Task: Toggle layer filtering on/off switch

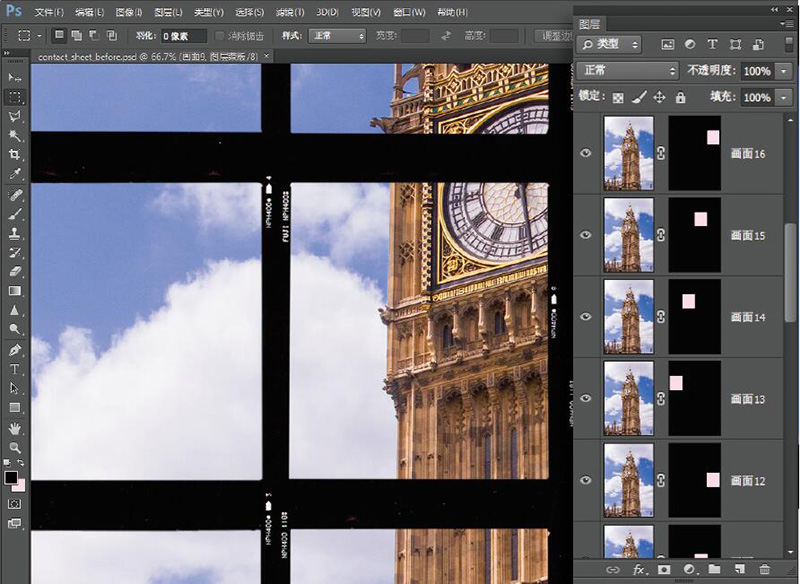Action: (789, 44)
